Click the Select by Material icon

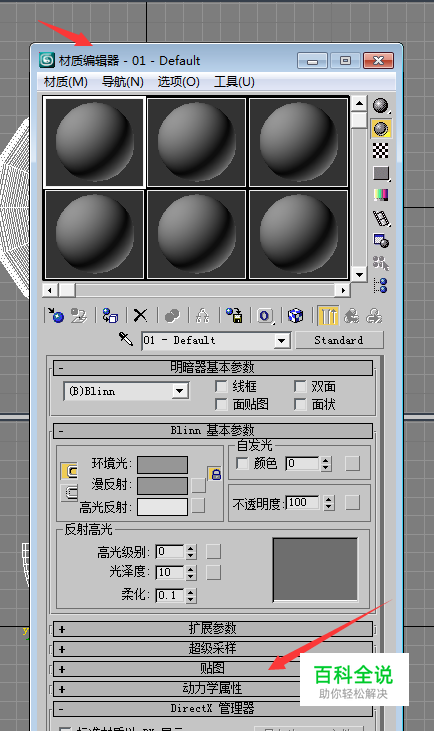[381, 263]
